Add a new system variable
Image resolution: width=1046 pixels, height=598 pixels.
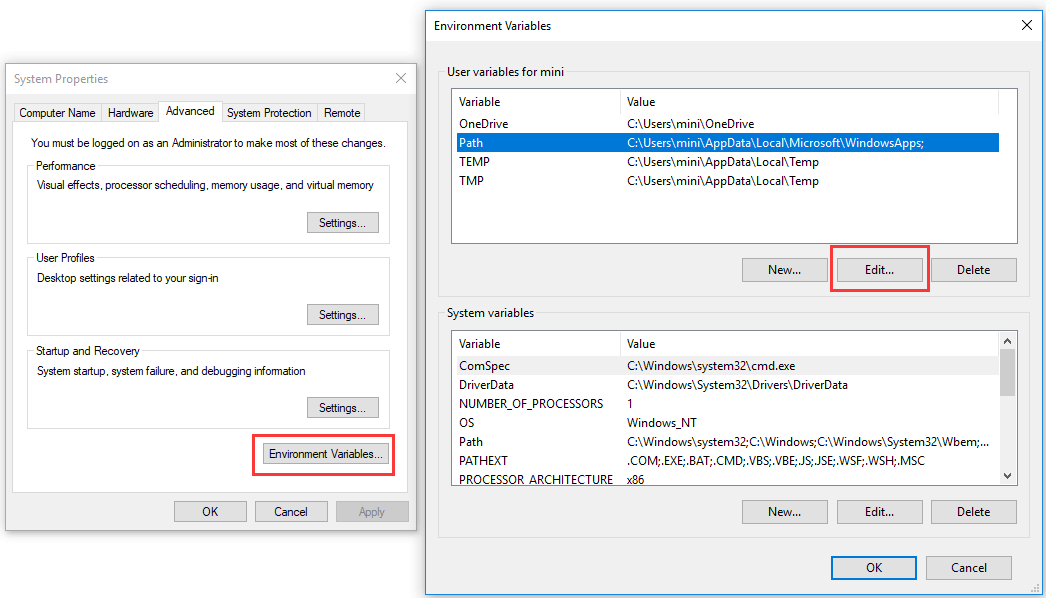point(784,511)
